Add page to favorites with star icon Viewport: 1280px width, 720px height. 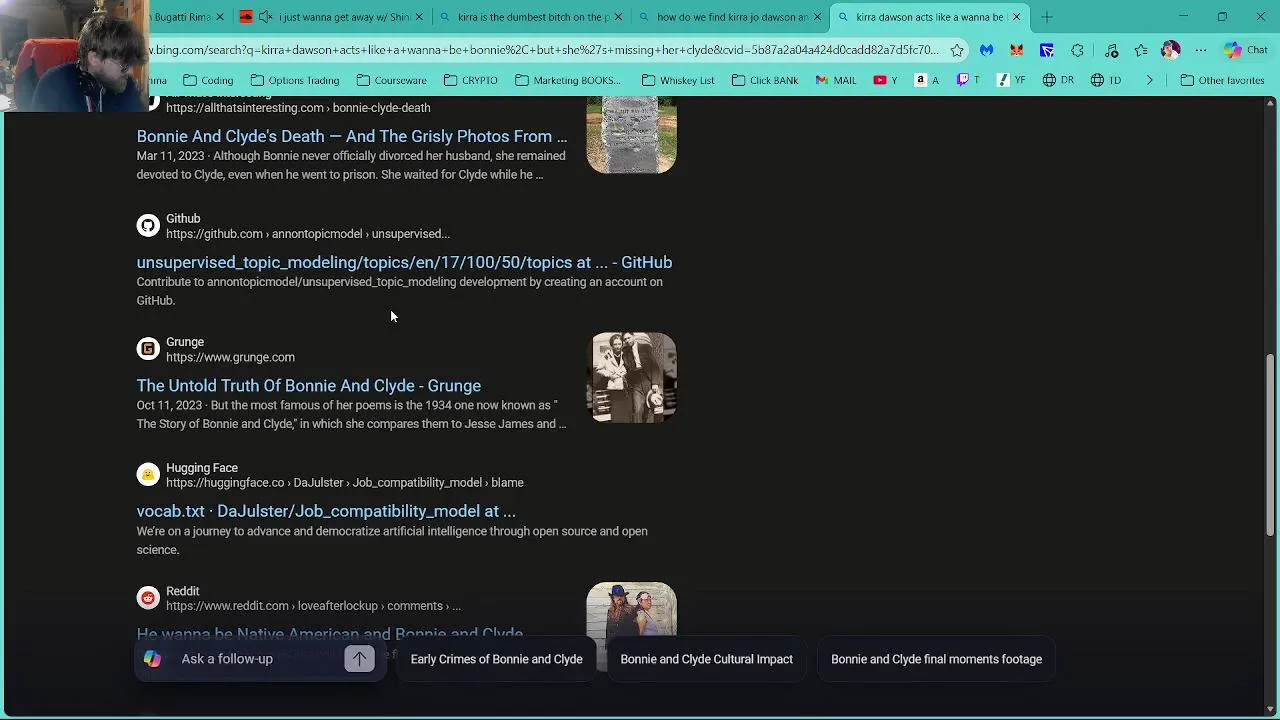point(957,50)
